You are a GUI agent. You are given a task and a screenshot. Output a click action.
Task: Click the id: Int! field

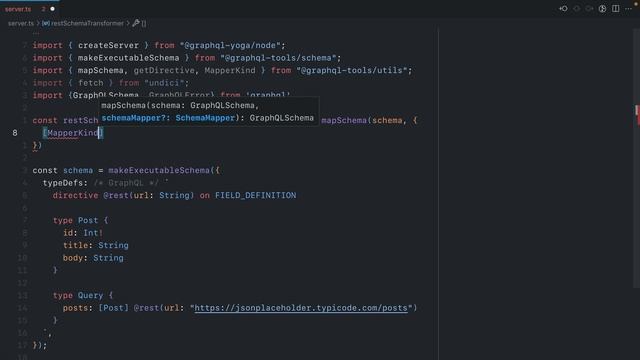pos(83,233)
